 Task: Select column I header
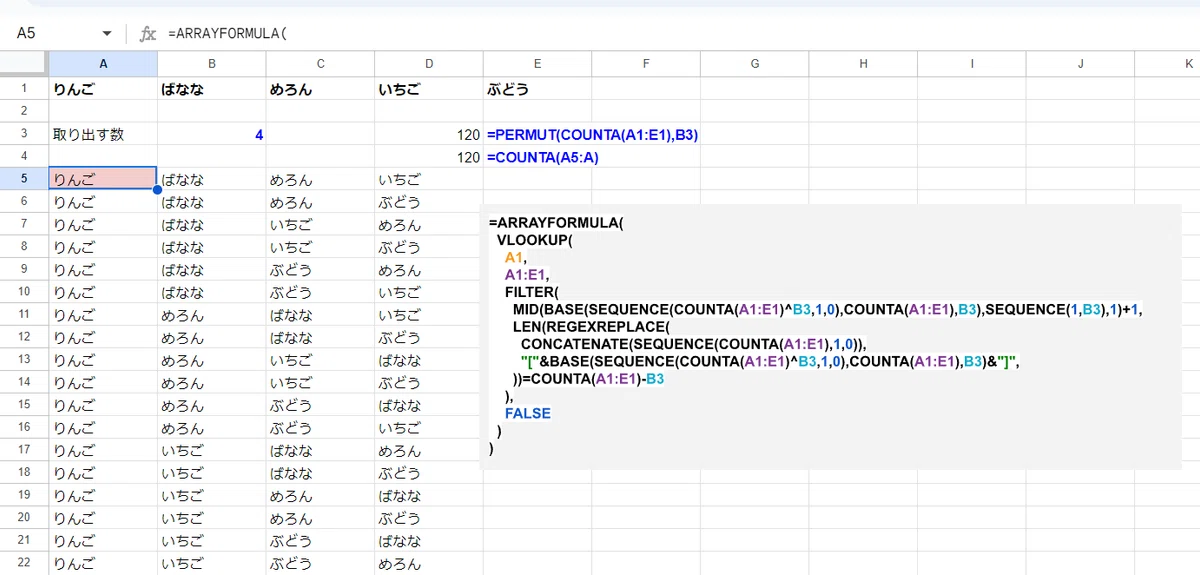(971, 64)
